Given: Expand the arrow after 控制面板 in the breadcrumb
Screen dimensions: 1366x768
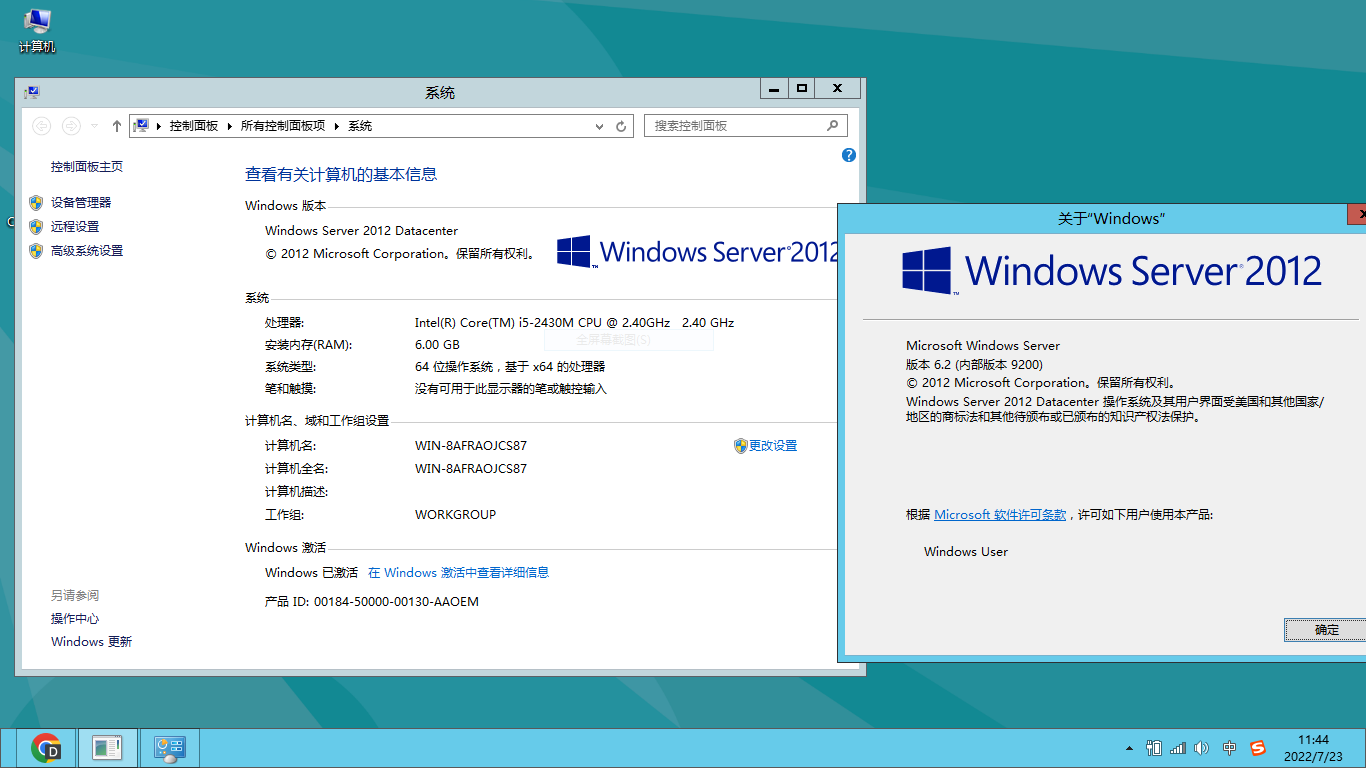Looking at the screenshot, I should 230,126.
